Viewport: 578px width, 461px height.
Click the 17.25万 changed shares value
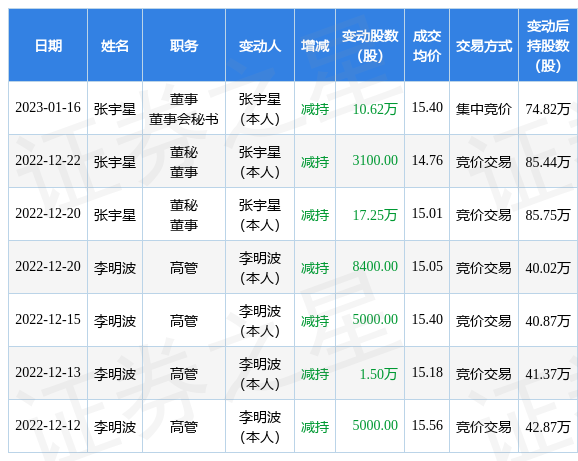[375, 215]
